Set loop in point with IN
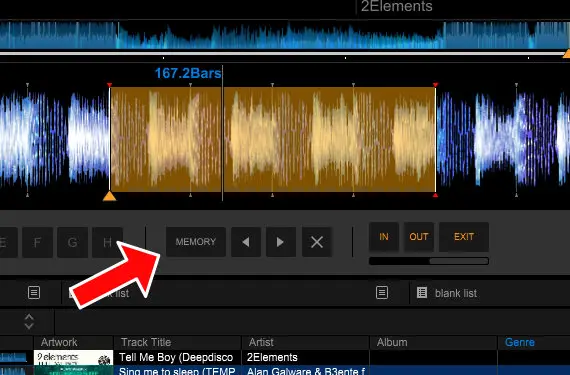 click(384, 237)
